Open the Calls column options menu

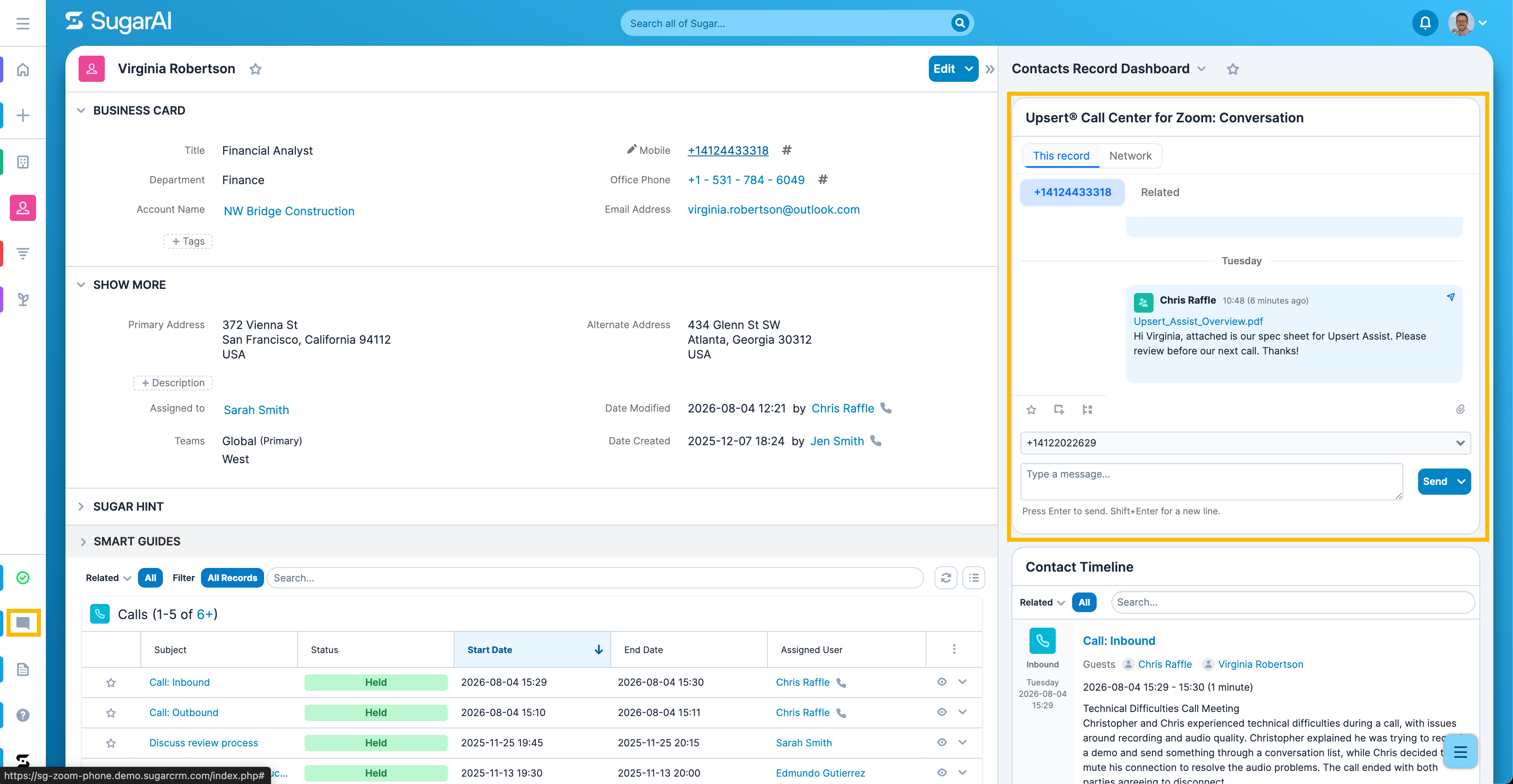tap(955, 649)
